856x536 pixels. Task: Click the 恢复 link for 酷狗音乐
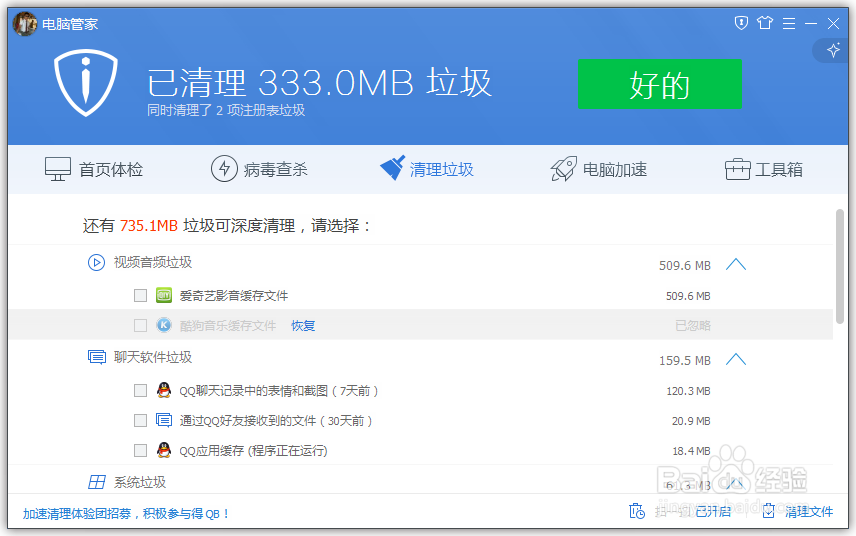point(303,326)
